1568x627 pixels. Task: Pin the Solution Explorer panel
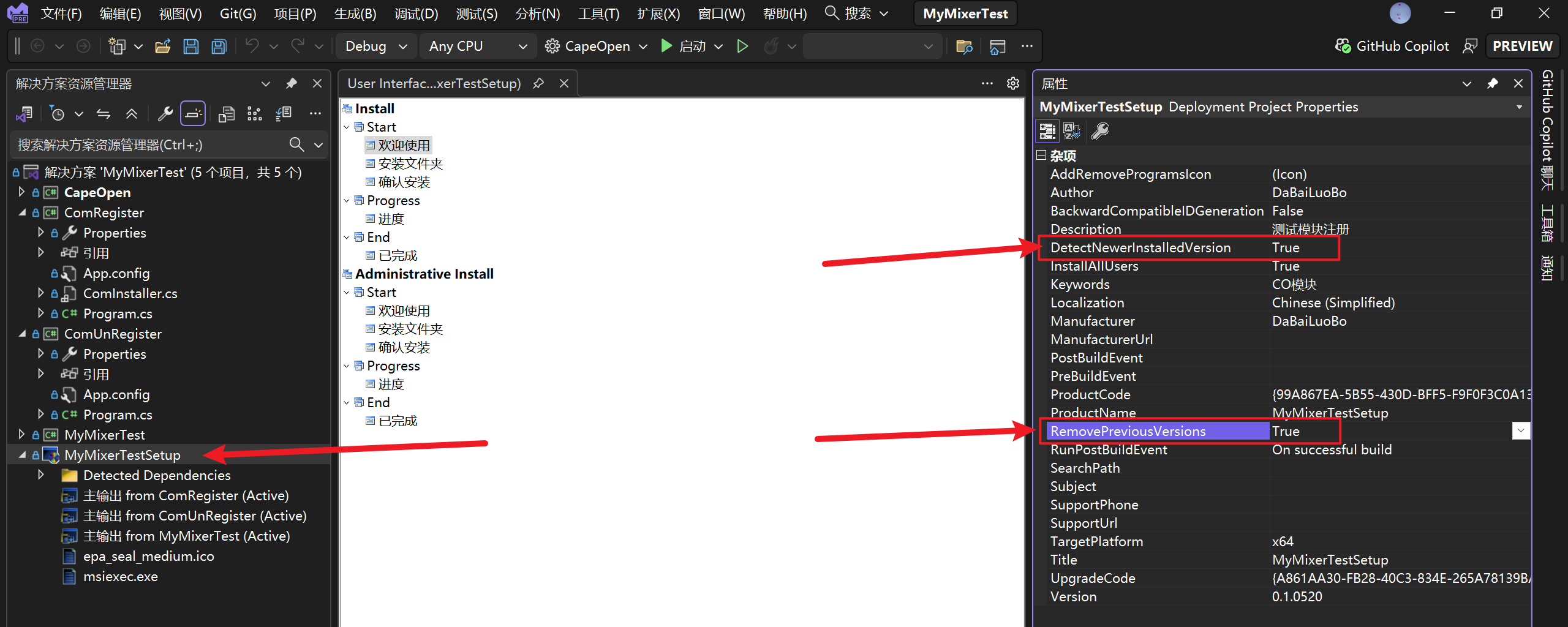[x=292, y=83]
